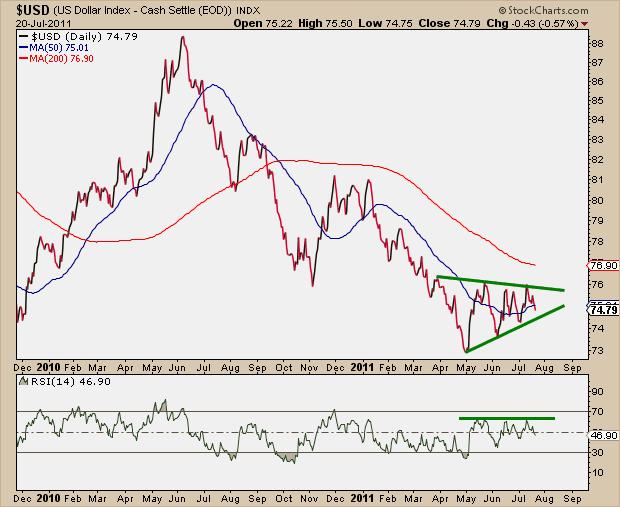Click the '$USD (Daily) 74.79' legend entry
The image size is (620, 507).
coord(84,37)
